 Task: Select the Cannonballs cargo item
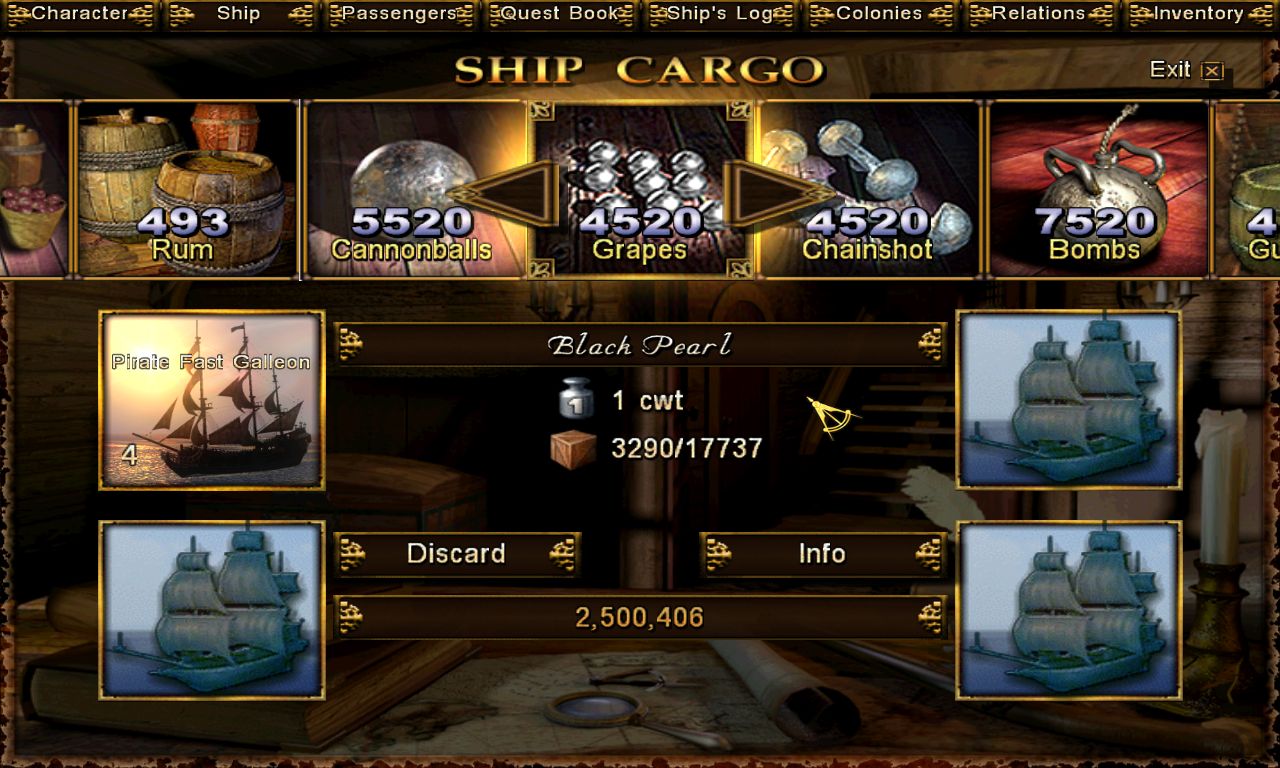click(414, 189)
